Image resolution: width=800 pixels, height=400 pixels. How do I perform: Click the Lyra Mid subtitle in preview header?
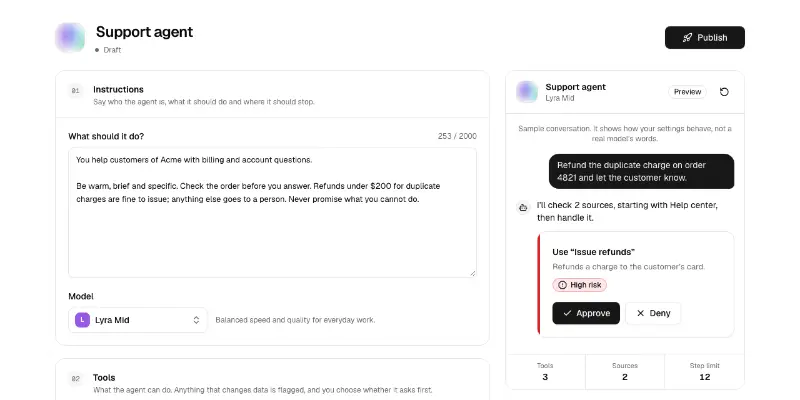[x=560, y=98]
